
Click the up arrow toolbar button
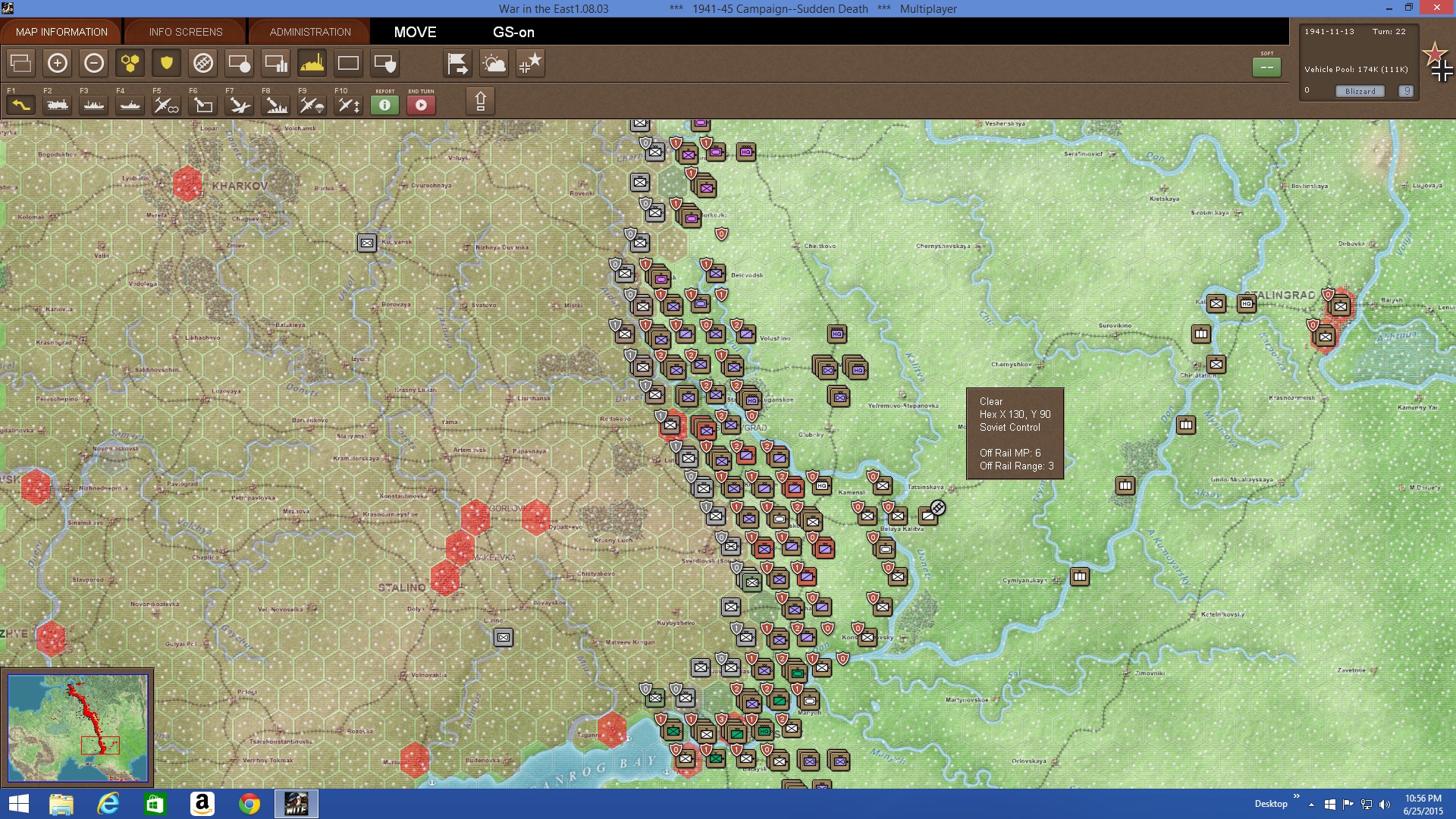click(481, 101)
